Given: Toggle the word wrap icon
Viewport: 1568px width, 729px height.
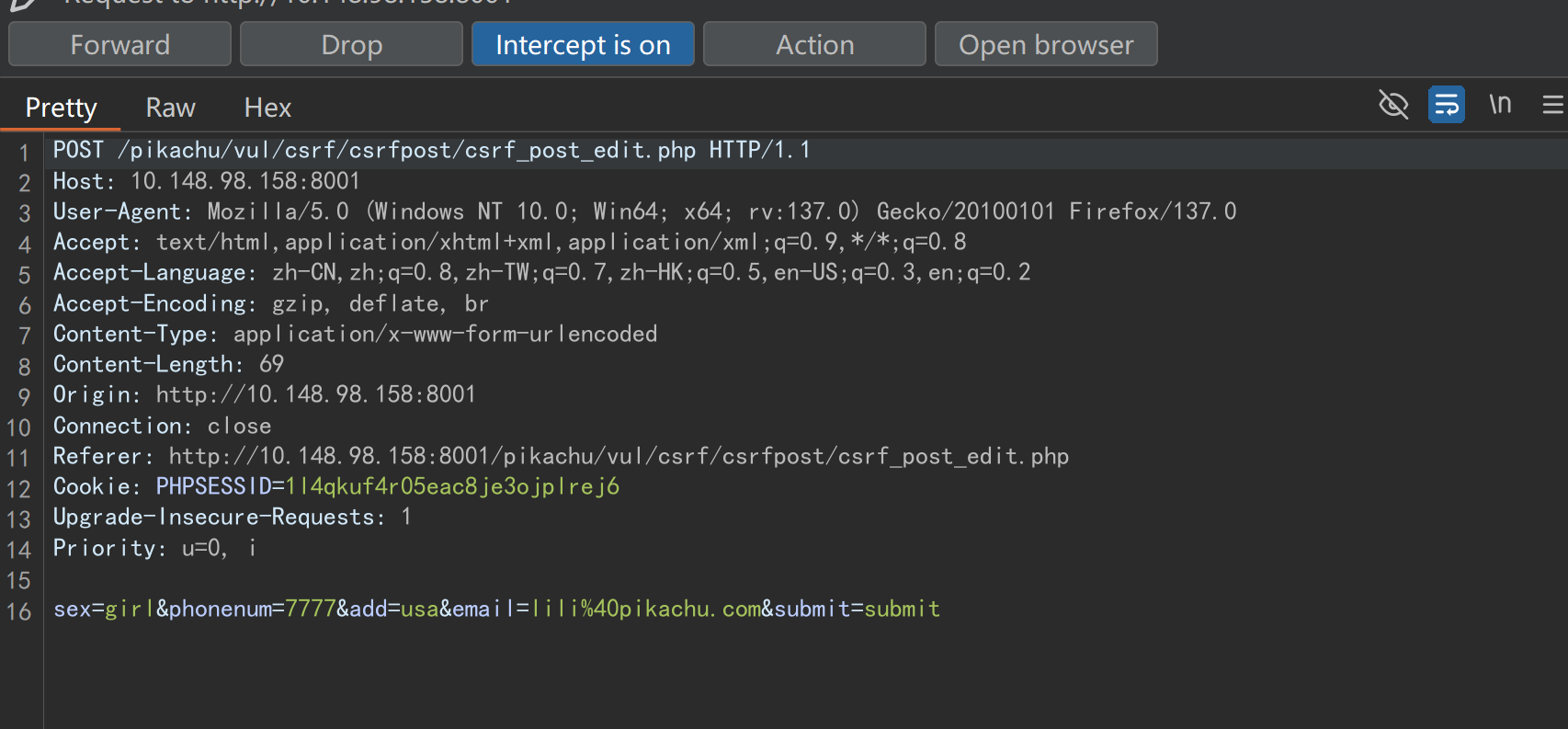Looking at the screenshot, I should (x=1447, y=105).
